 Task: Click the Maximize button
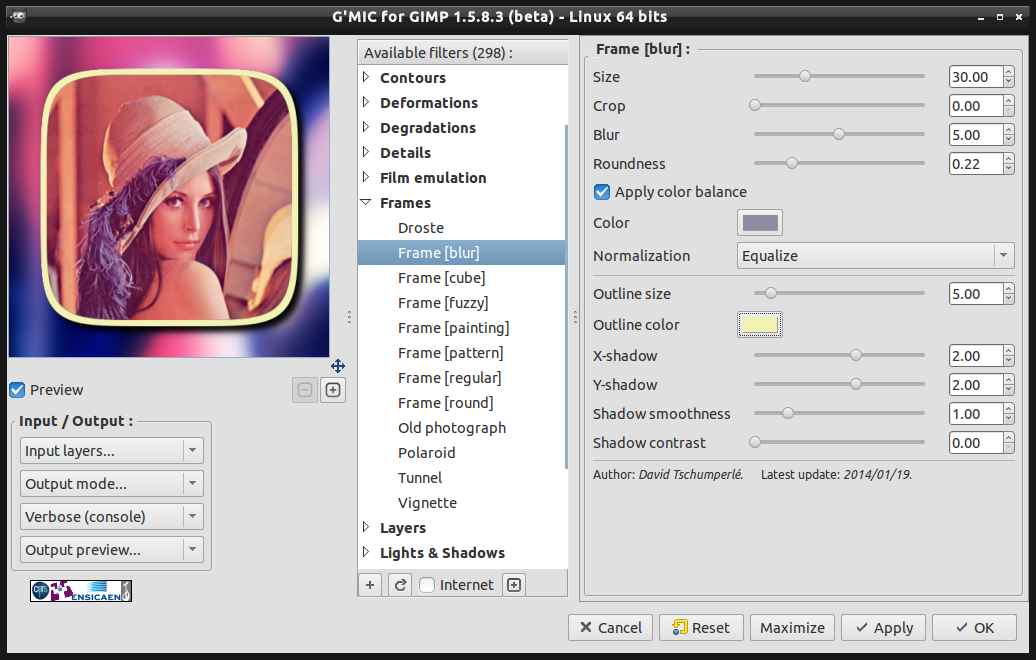pyautogui.click(x=792, y=628)
